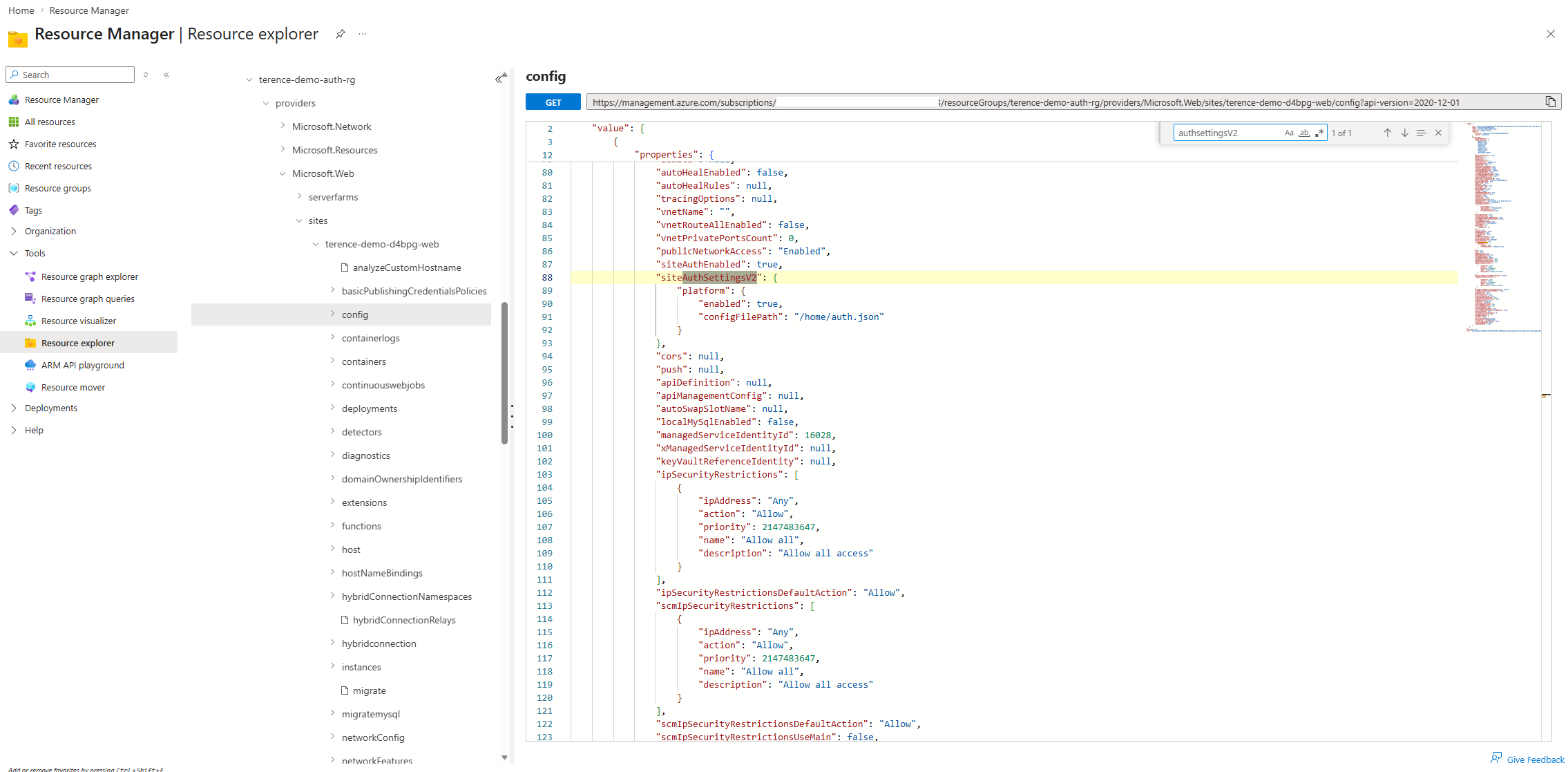Toggle Match Whole Word option
Image resolution: width=1568 pixels, height=772 pixels.
1304,133
